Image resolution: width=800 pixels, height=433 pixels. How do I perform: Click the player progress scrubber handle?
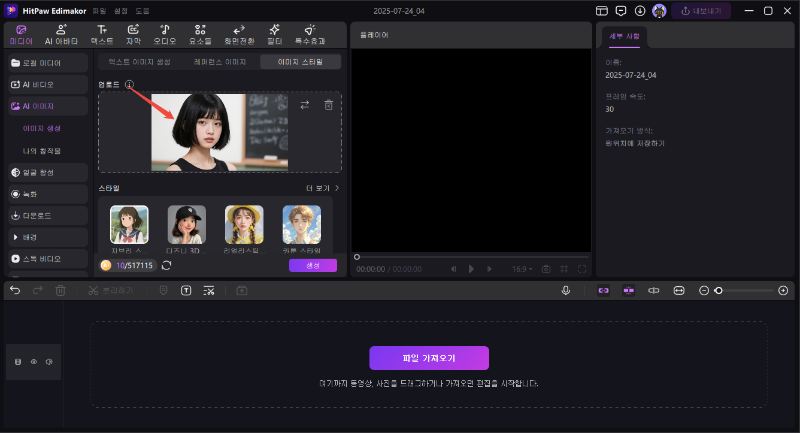tap(357, 257)
